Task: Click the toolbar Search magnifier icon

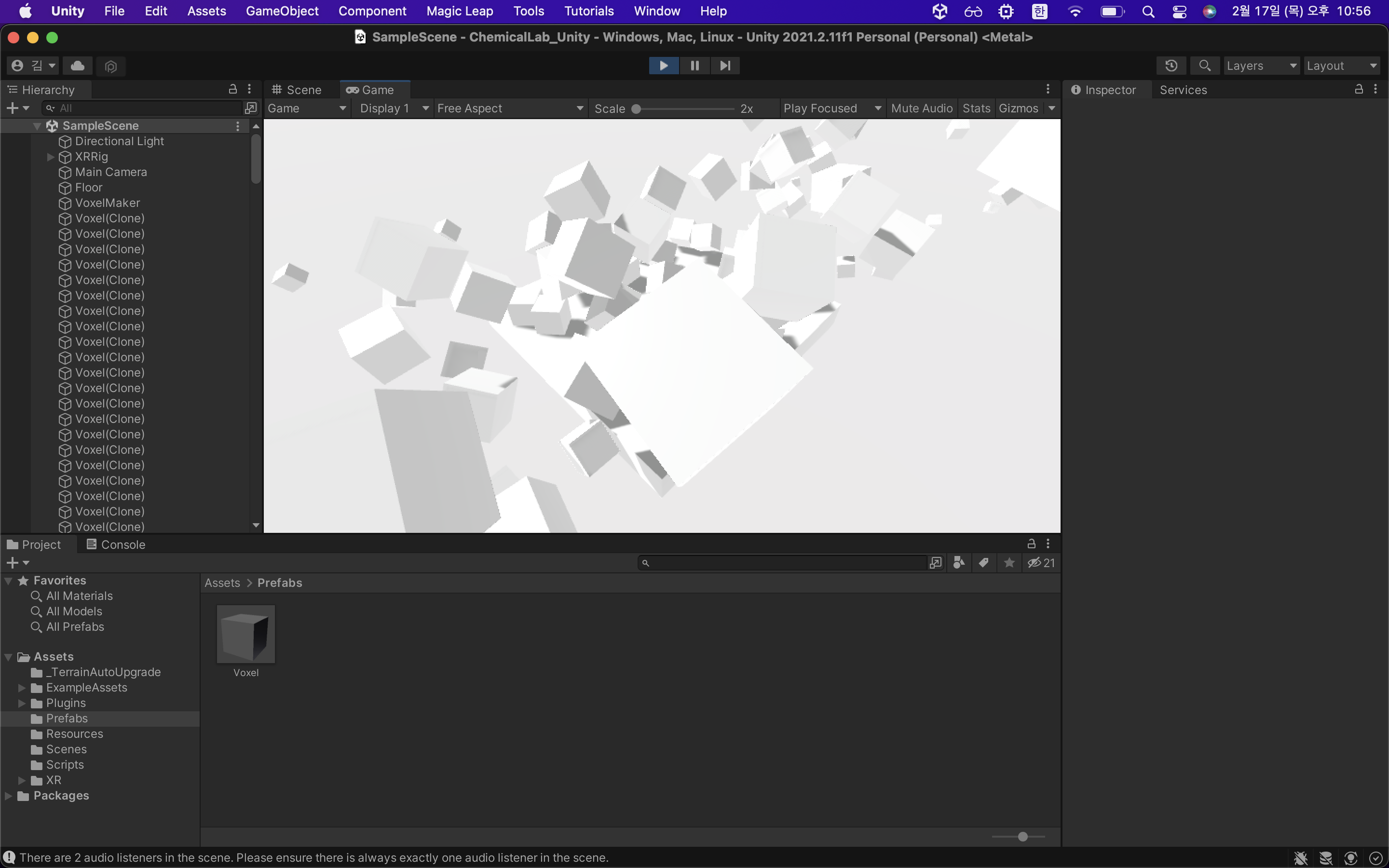Action: 1205,66
